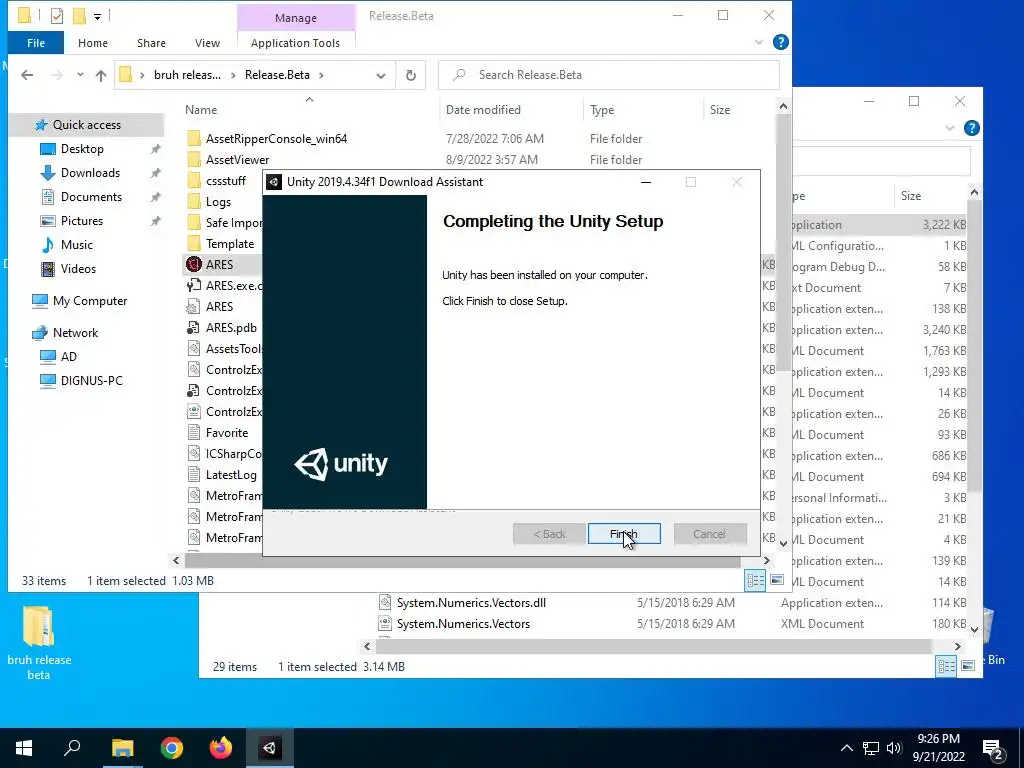
Task: Sort by Type column in front window
Action: pyautogui.click(x=601, y=110)
